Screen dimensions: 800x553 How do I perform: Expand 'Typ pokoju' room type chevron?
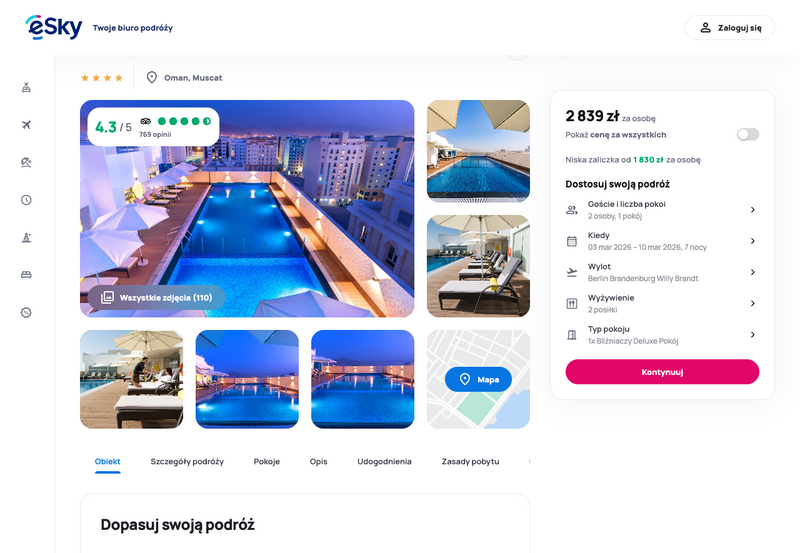[x=753, y=335]
